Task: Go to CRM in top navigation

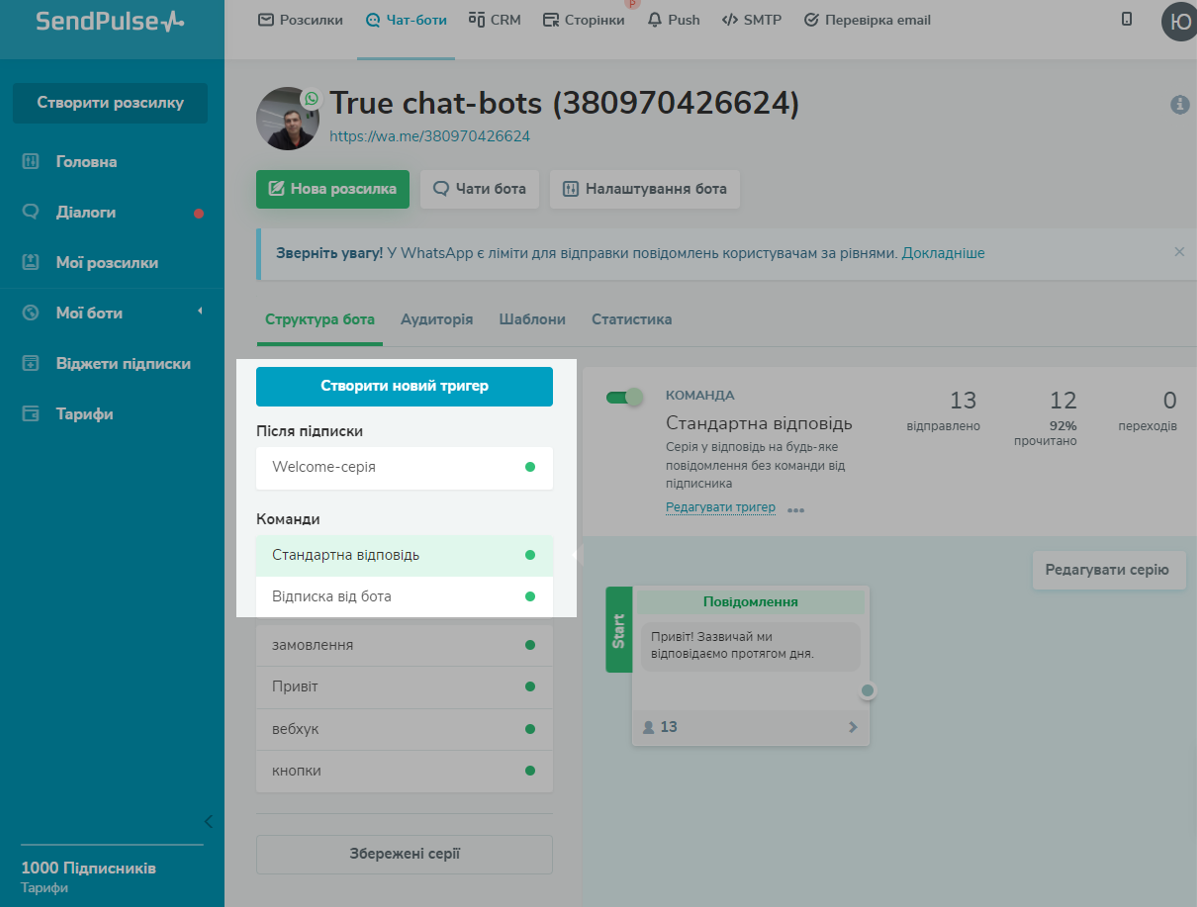Action: [x=495, y=20]
